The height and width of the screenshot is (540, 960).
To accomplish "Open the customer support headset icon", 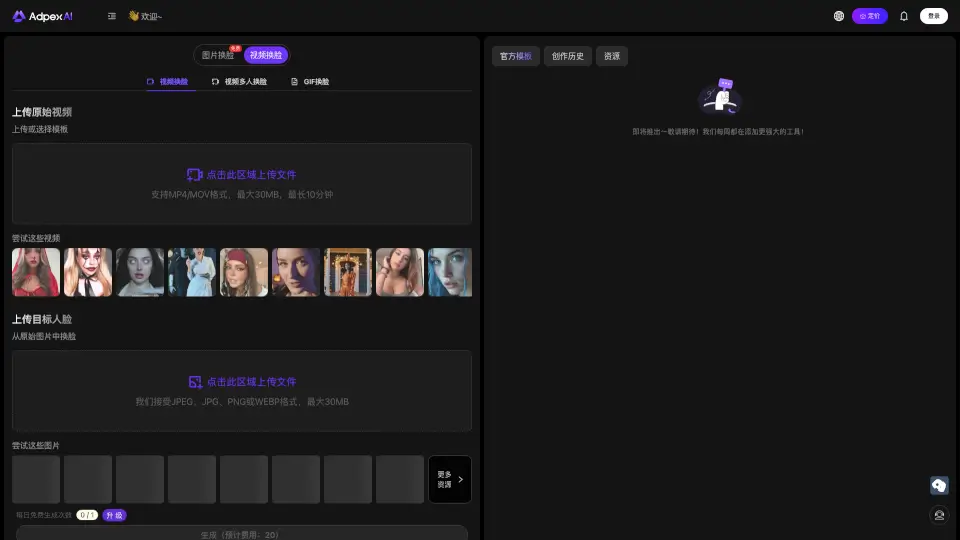I will click(939, 515).
